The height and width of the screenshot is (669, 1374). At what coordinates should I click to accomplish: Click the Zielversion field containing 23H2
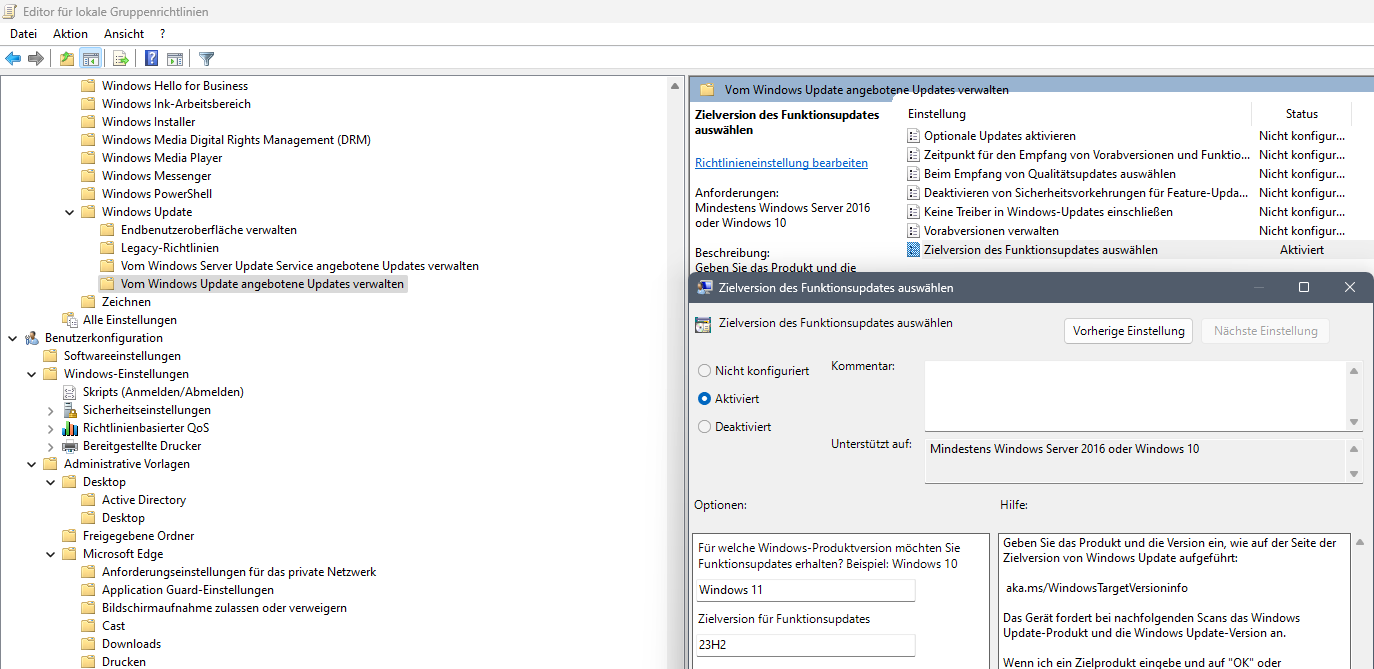tap(805, 646)
